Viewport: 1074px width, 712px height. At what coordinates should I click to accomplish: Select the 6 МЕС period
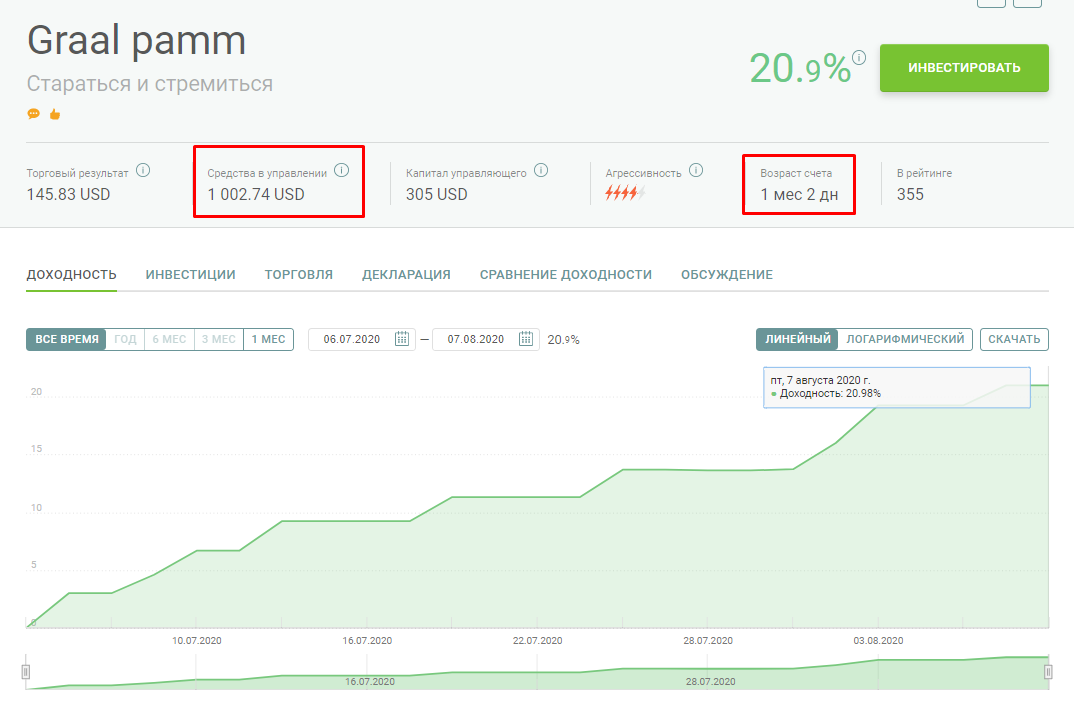point(169,339)
